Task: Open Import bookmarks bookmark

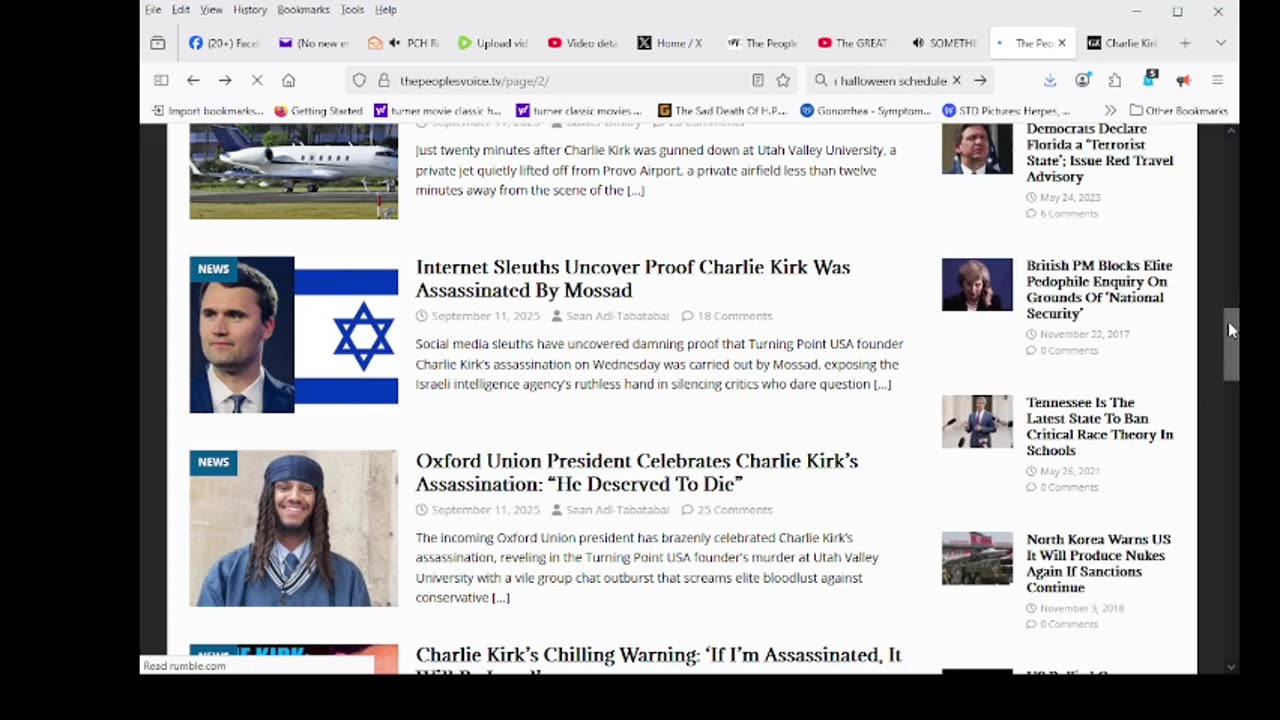Action: (x=208, y=111)
